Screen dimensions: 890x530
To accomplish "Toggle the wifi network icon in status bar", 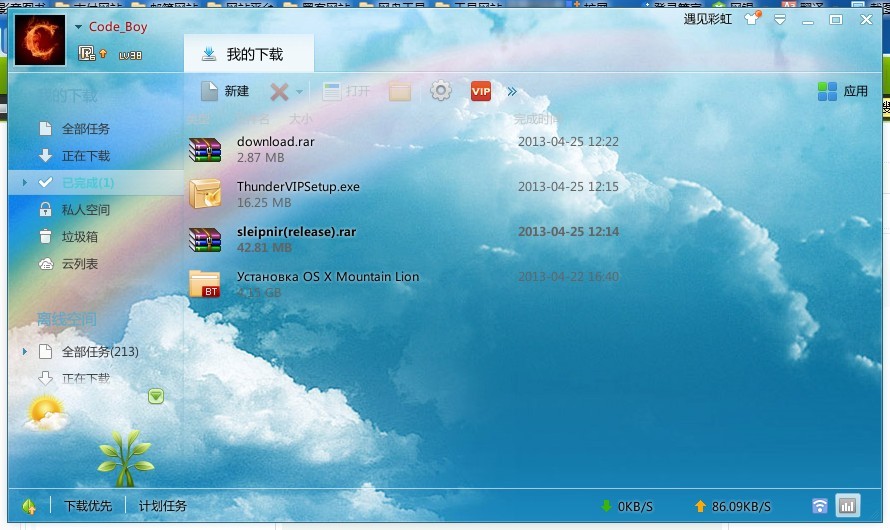I will coord(820,506).
